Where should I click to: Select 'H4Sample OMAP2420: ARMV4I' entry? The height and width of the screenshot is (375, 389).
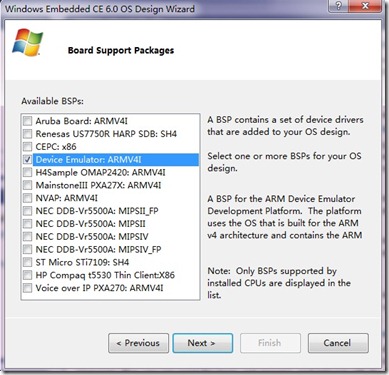(x=100, y=172)
